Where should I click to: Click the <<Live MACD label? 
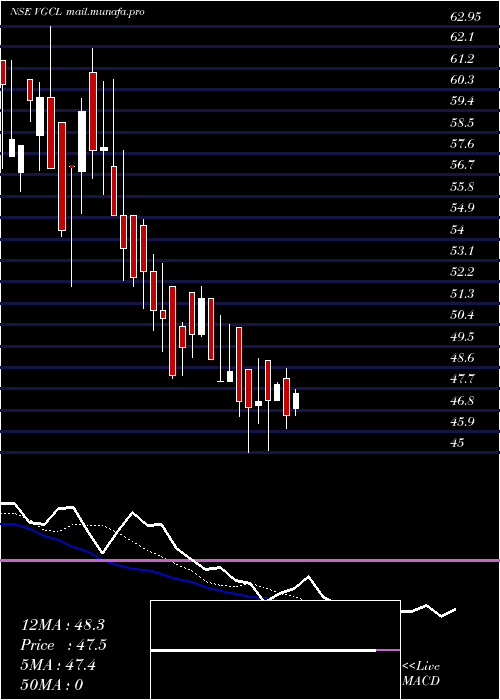(421, 674)
